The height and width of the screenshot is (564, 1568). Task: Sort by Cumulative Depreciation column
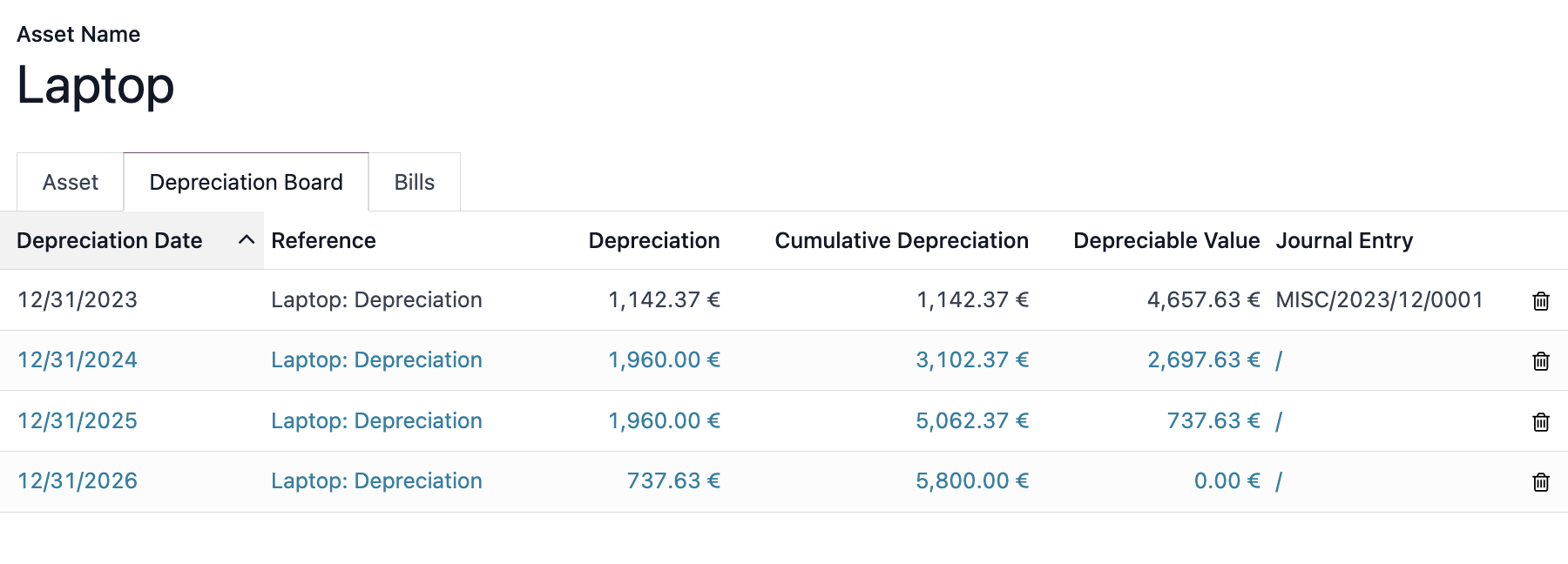[902, 240]
